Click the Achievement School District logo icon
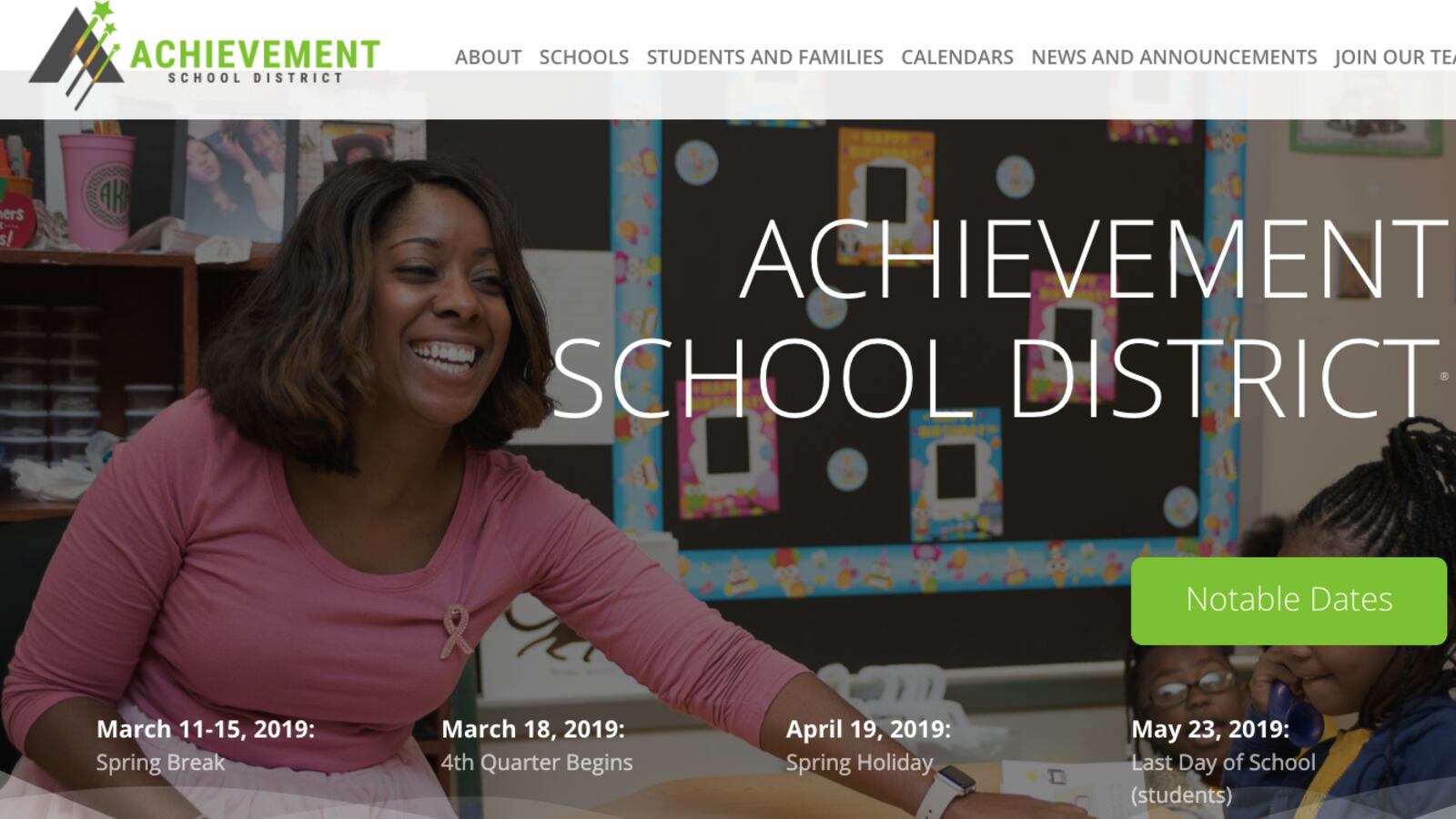This screenshot has height=819, width=1456. 76,55
